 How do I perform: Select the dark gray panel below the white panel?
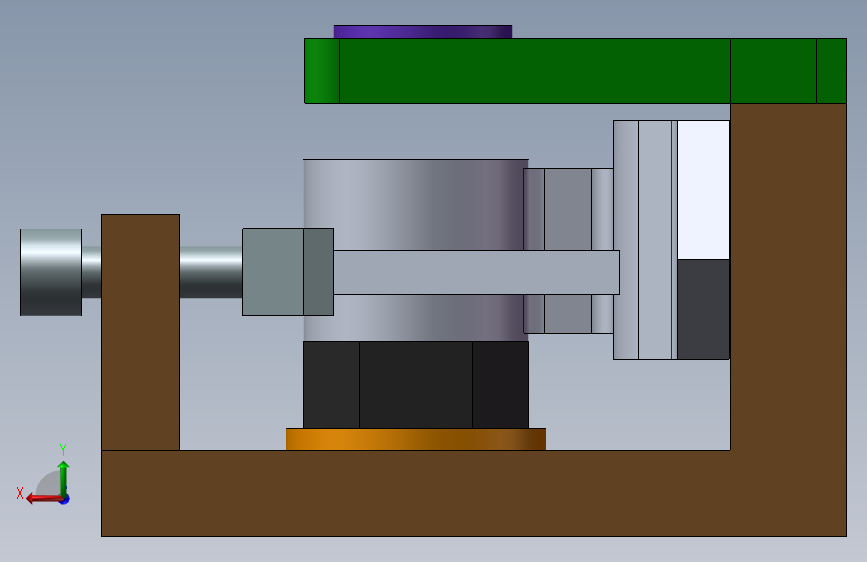[703, 309]
